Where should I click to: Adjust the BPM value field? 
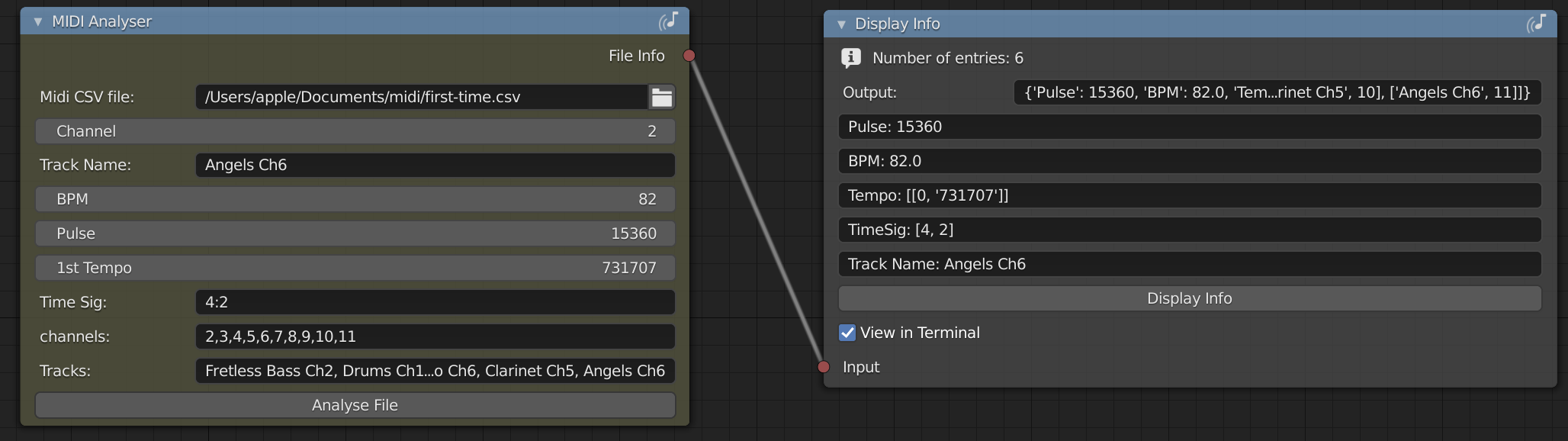pos(355,199)
